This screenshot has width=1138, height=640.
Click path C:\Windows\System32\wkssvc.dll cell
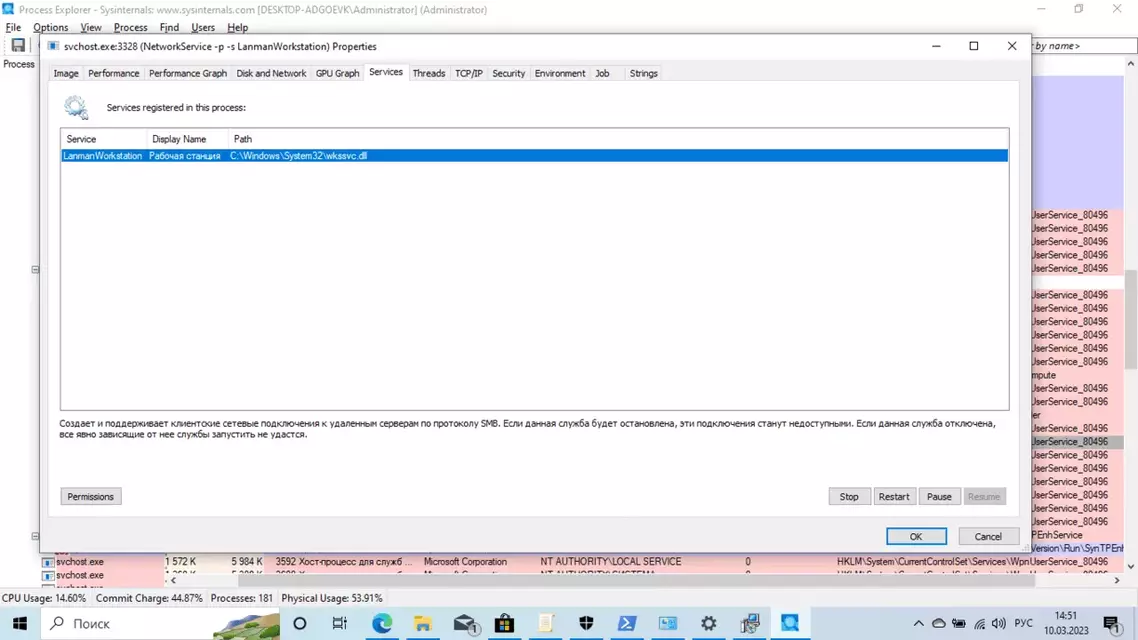point(298,156)
